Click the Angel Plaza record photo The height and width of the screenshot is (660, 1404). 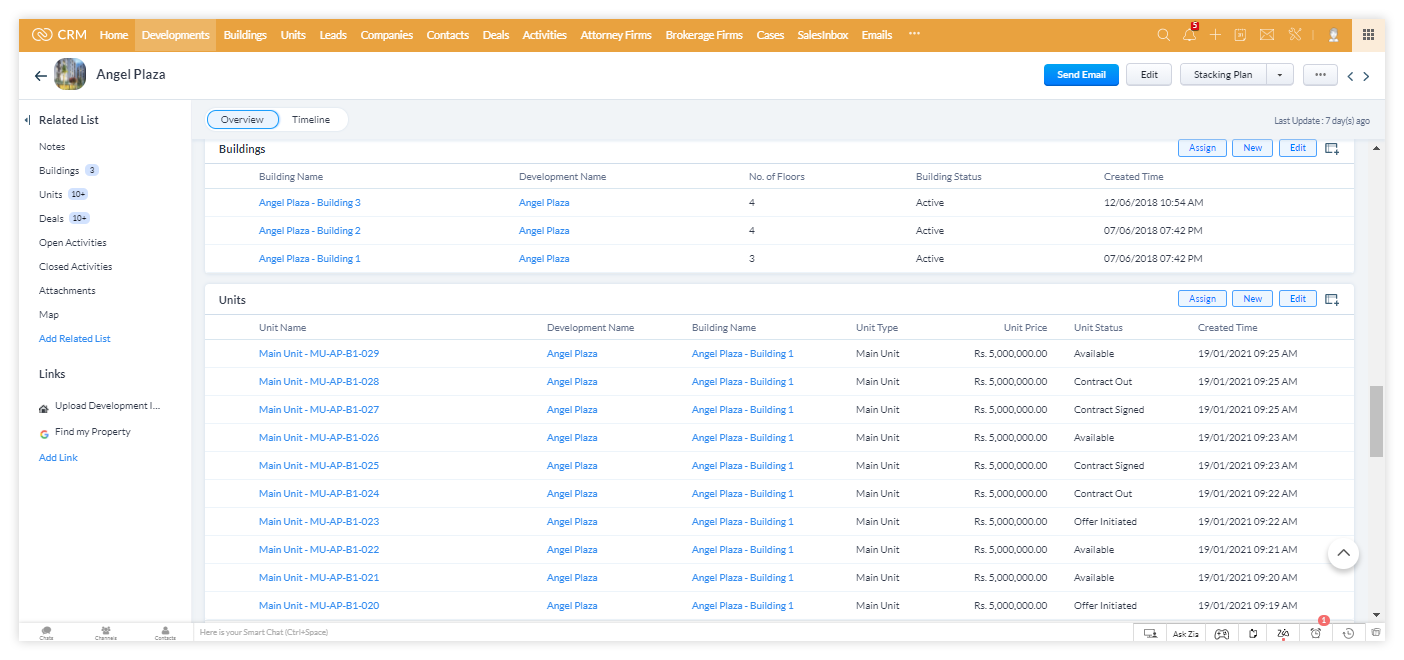70,74
